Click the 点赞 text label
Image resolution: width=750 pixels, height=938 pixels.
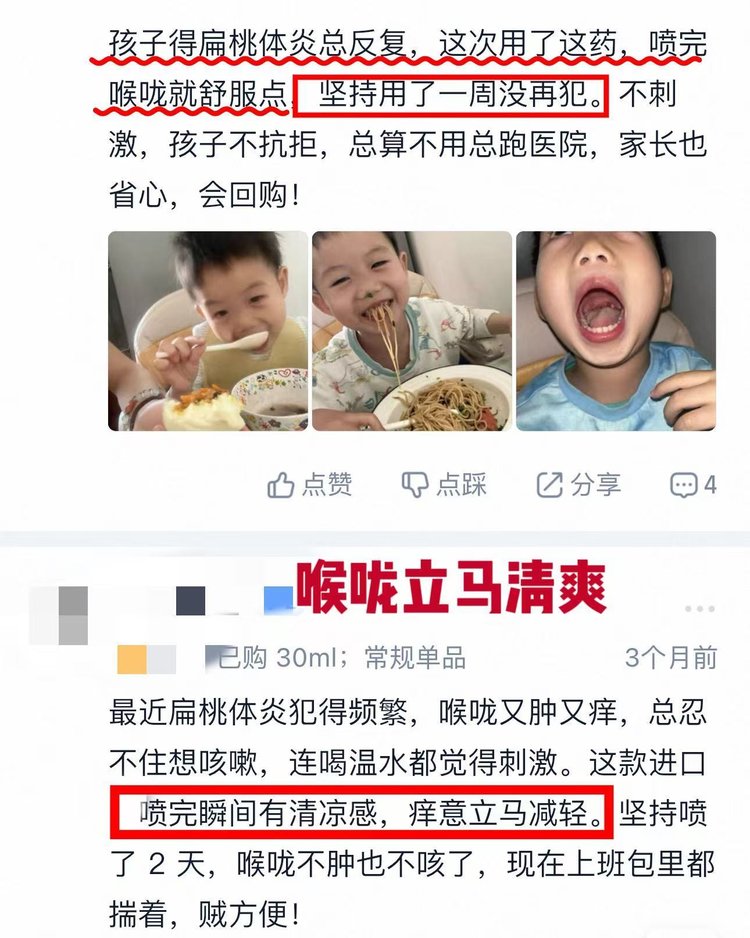tap(327, 485)
